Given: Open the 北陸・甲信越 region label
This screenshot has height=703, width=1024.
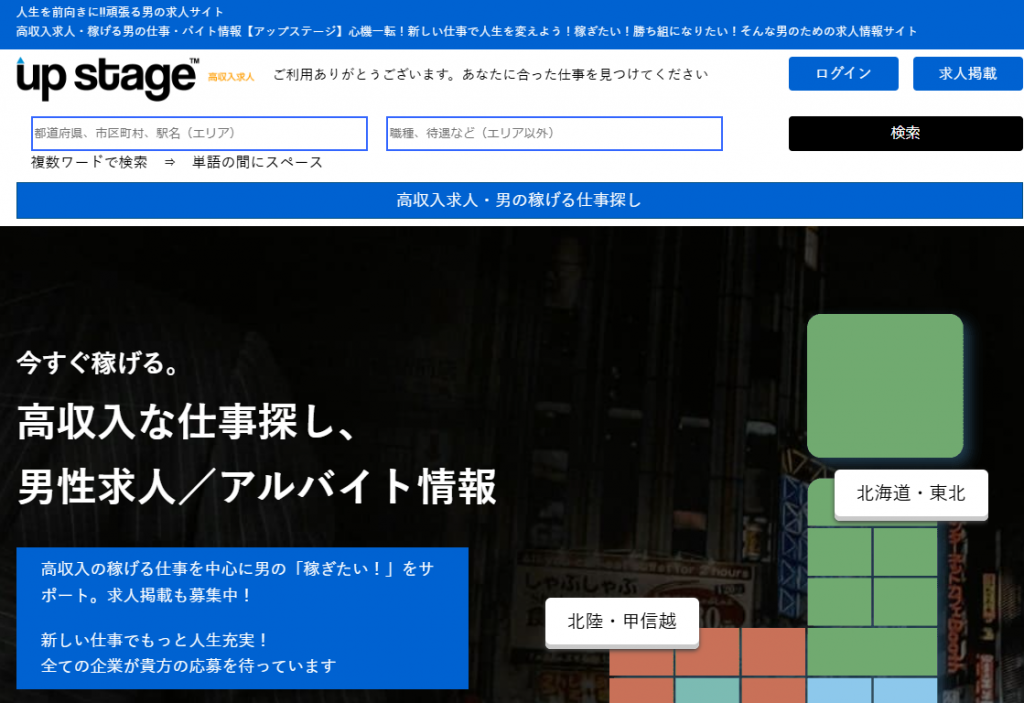Looking at the screenshot, I should tap(621, 621).
